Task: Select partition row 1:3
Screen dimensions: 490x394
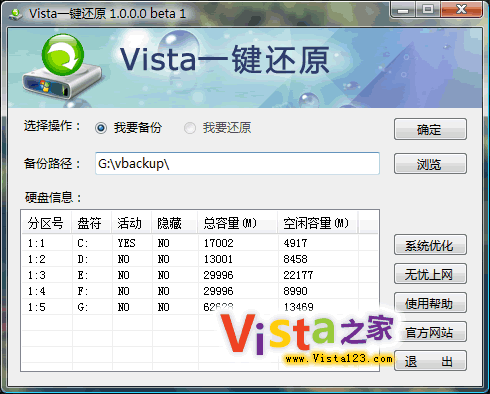Action: point(200,275)
